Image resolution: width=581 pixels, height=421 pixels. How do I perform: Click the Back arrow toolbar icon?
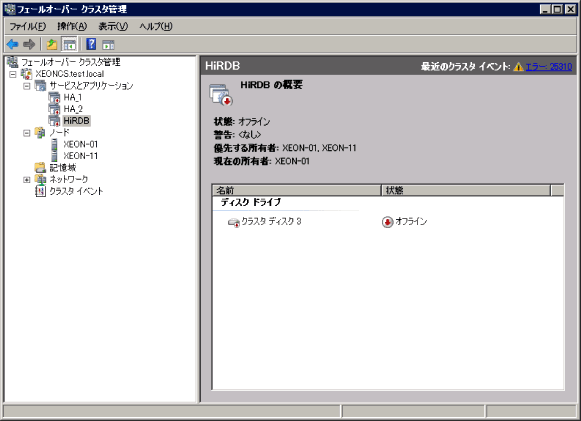(13, 44)
